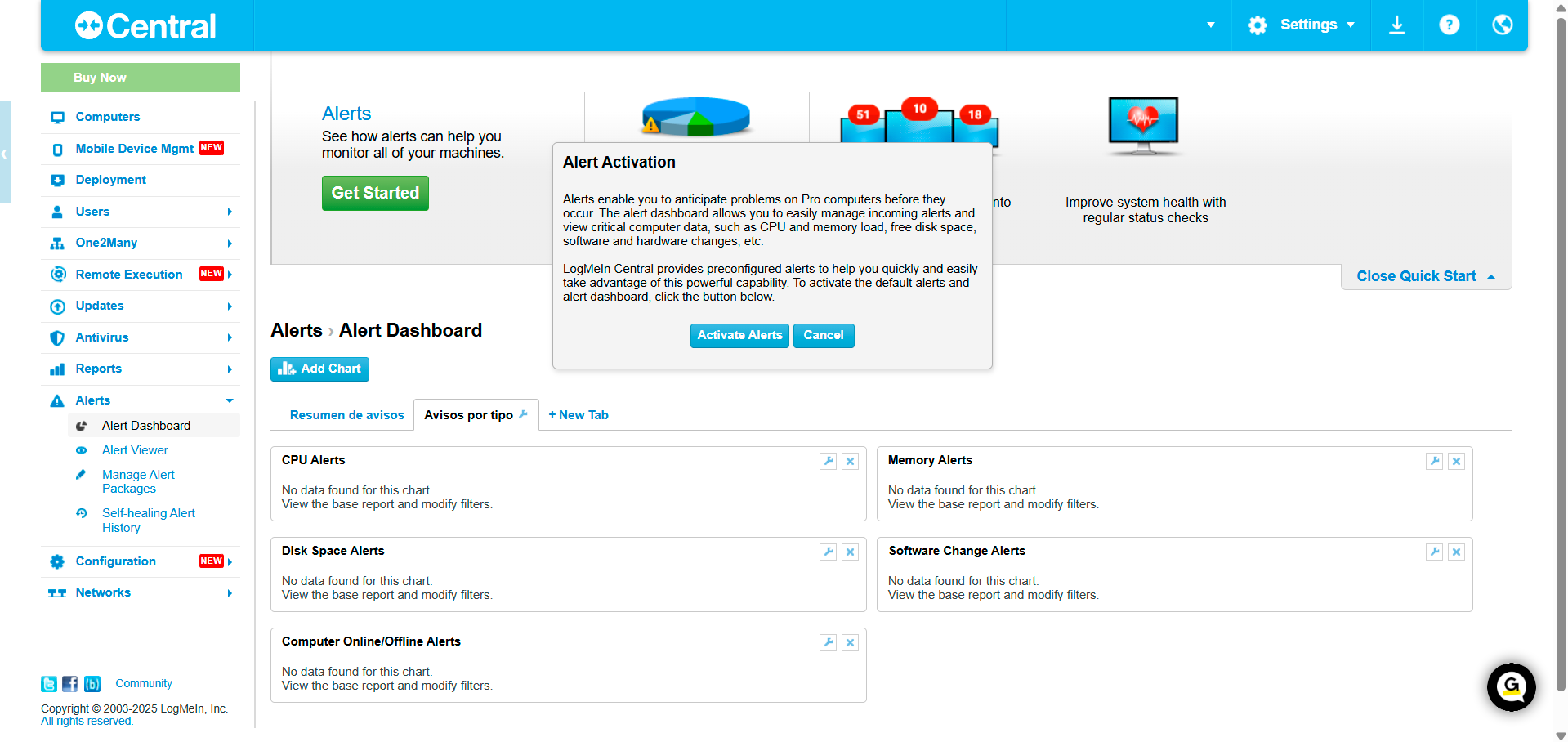Expand the Configuration submenu arrow
The image size is (1568, 742).
(230, 561)
